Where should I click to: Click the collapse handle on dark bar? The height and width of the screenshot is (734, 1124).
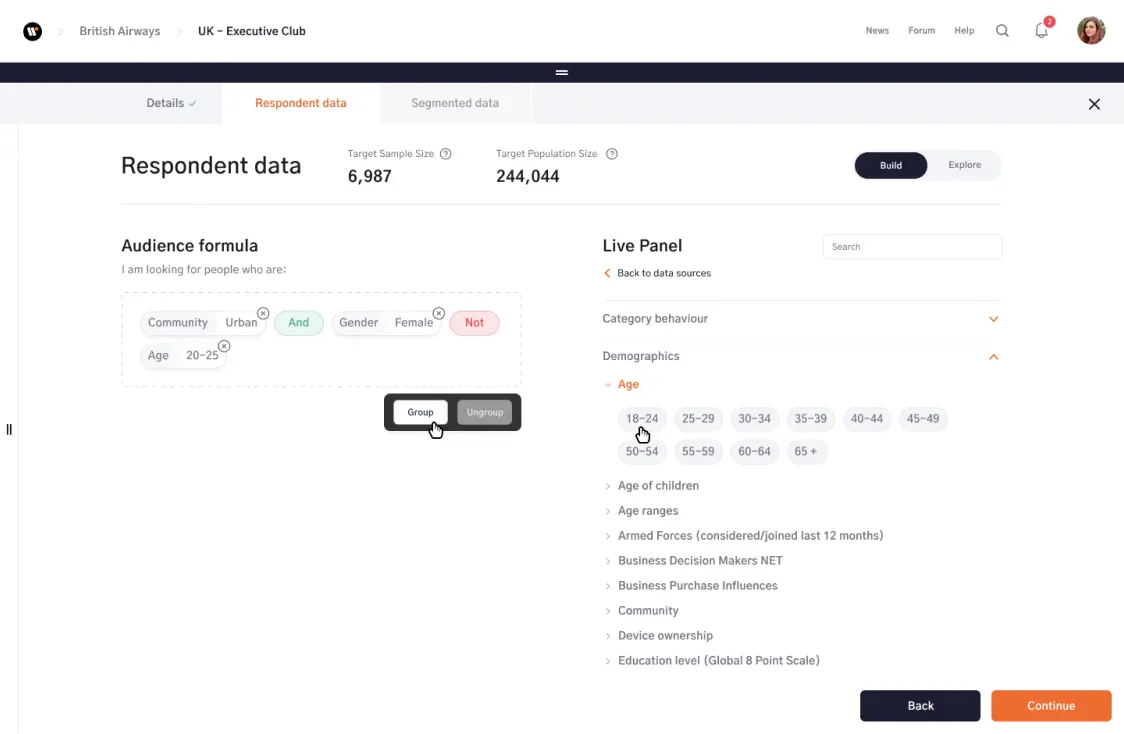(562, 72)
